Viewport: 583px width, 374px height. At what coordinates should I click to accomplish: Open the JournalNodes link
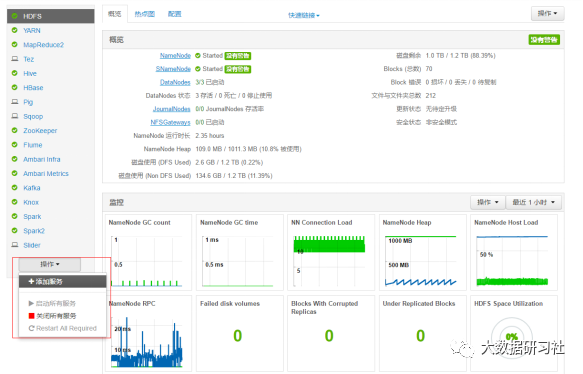point(171,109)
